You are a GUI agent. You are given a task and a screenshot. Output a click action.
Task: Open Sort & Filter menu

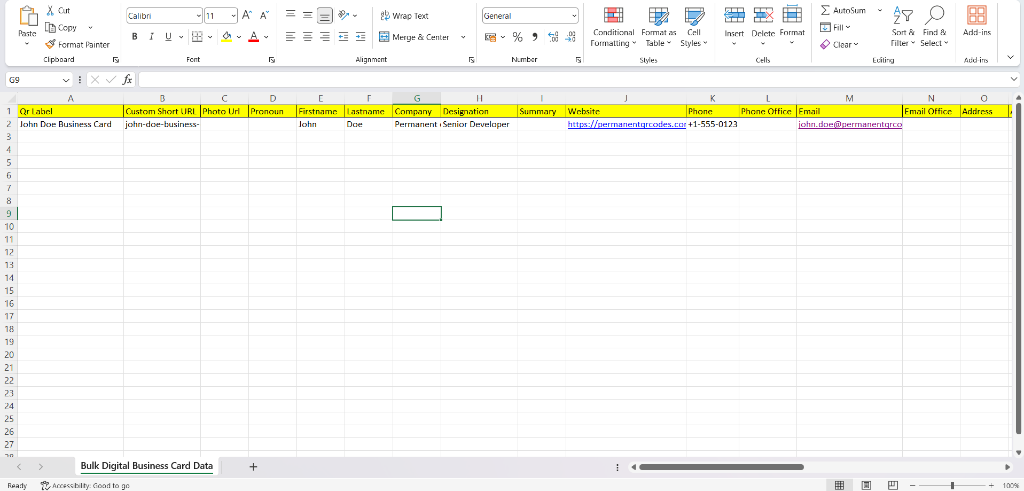pos(903,27)
